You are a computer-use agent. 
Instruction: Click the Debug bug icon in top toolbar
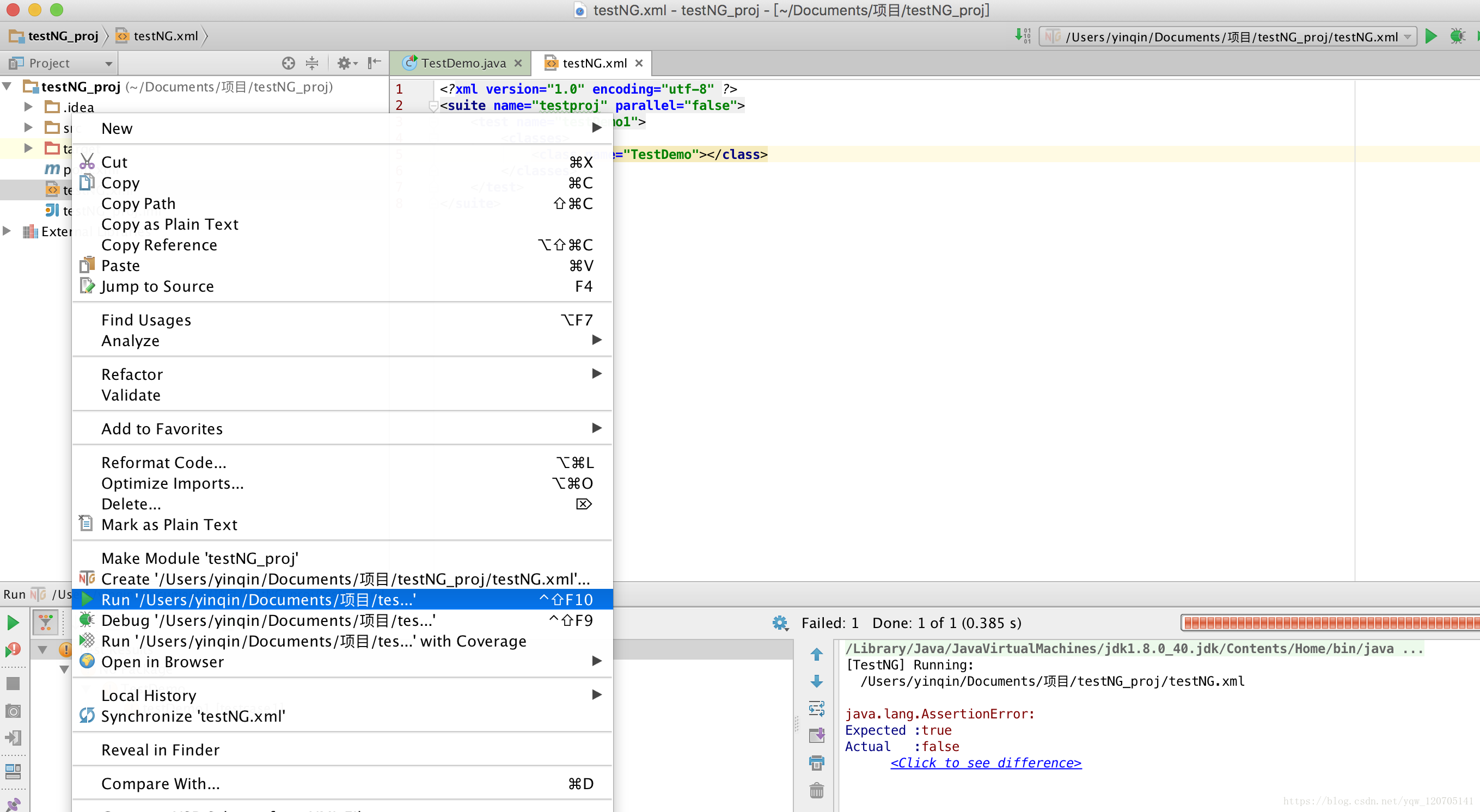click(x=1457, y=36)
